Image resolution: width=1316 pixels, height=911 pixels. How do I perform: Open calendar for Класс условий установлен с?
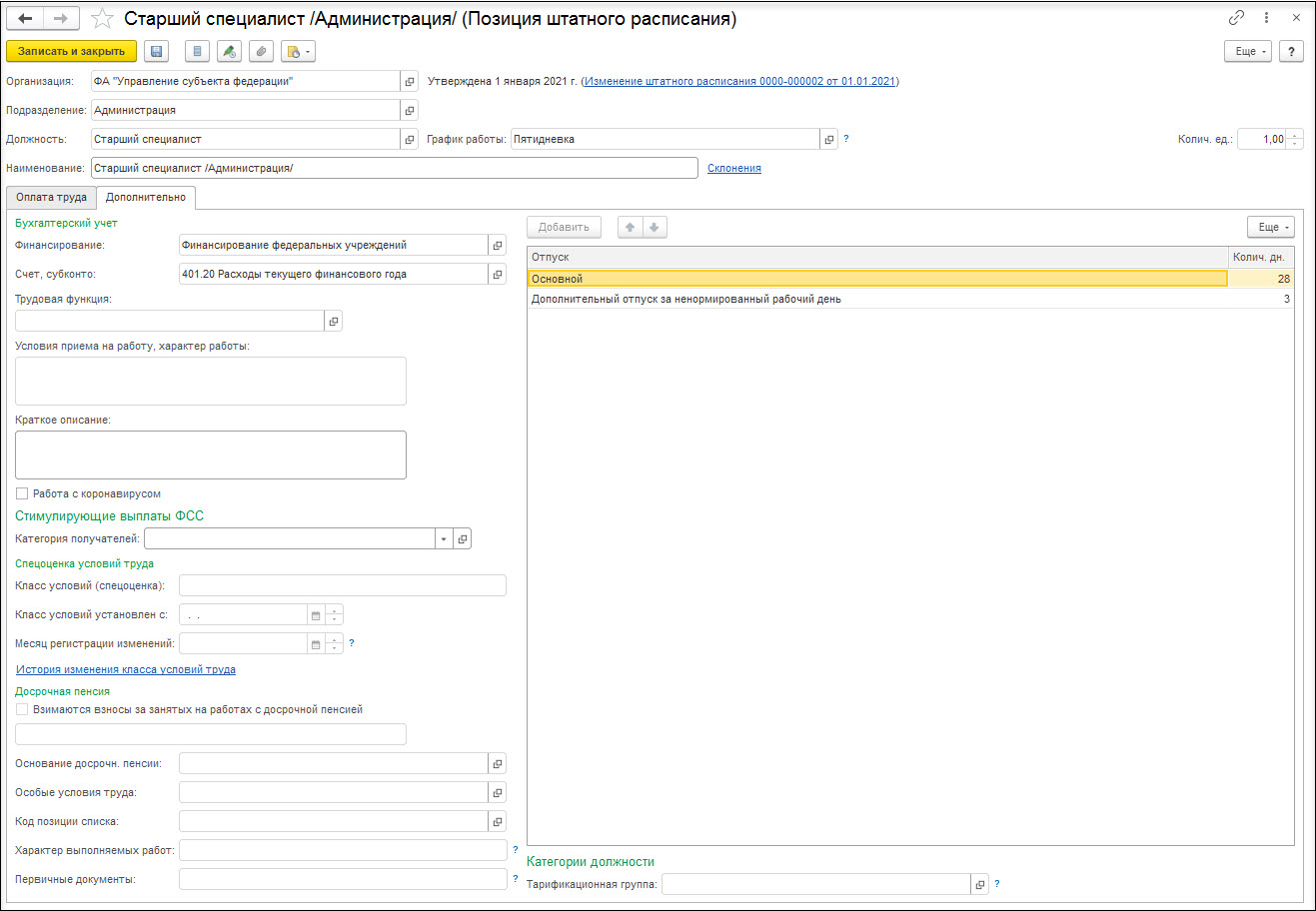(x=316, y=615)
